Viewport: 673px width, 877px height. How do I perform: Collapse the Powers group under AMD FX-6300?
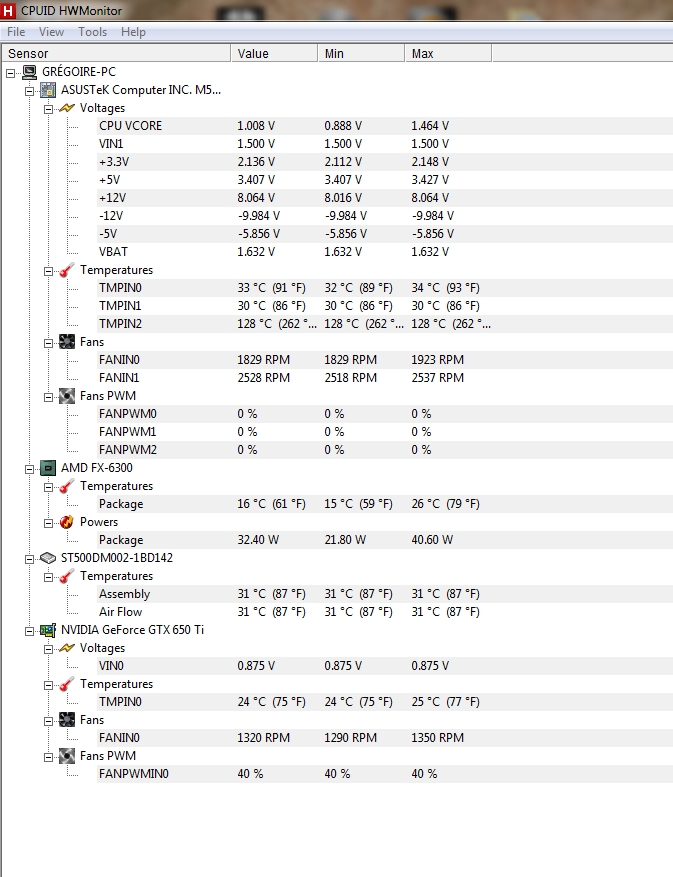(48, 524)
